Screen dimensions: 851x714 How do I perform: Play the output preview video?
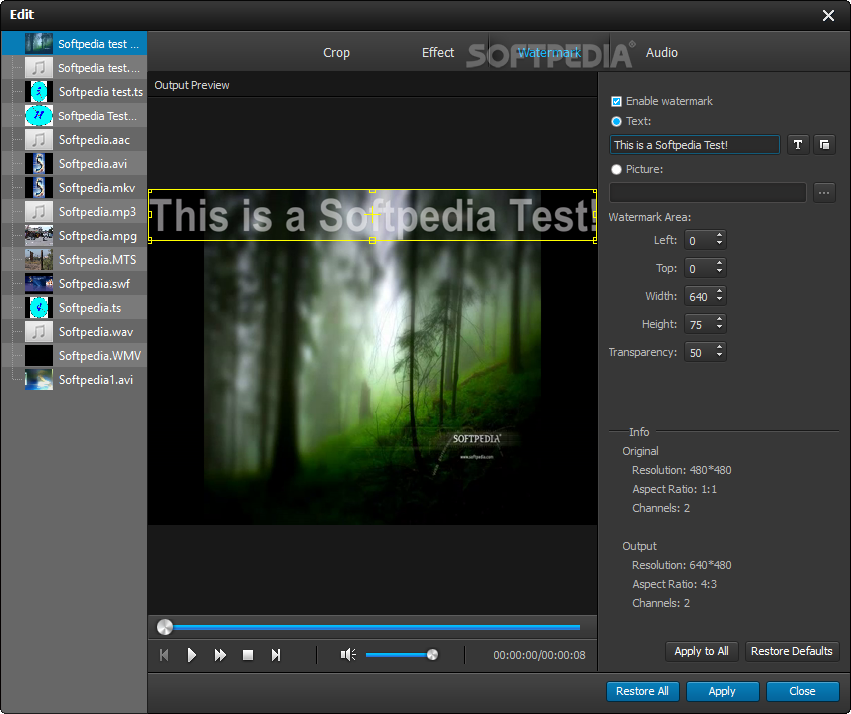(192, 655)
